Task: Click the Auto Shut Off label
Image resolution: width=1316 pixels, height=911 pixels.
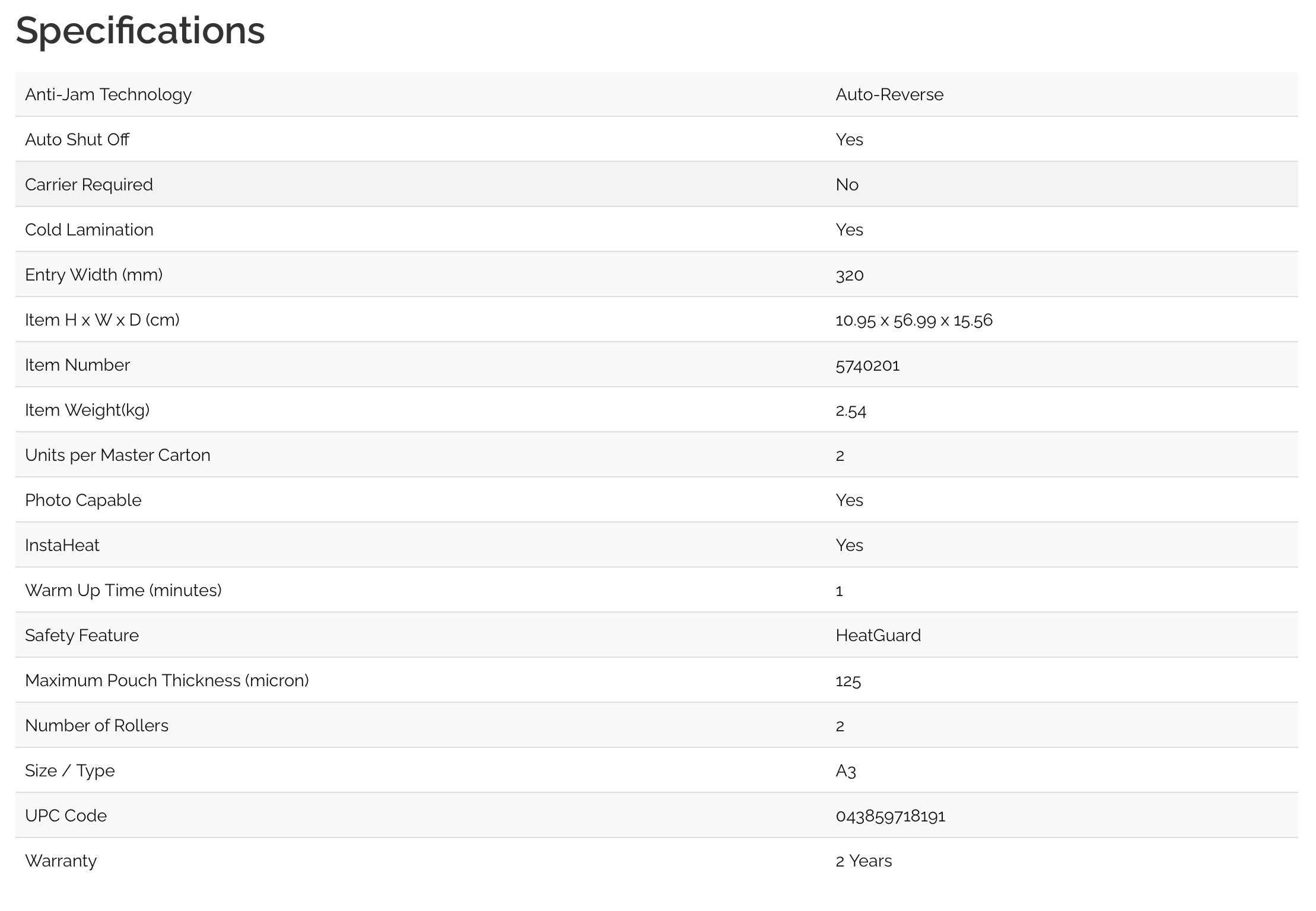Action: (77, 140)
